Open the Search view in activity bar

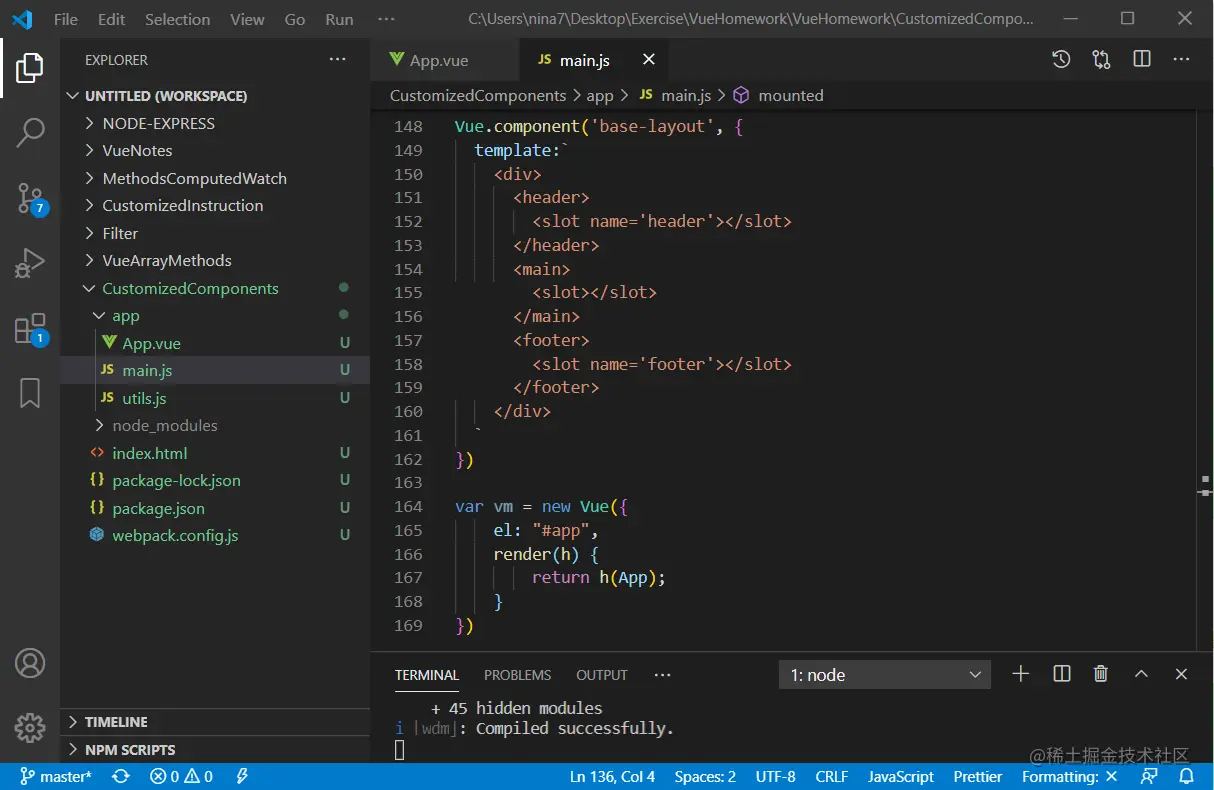pyautogui.click(x=30, y=132)
